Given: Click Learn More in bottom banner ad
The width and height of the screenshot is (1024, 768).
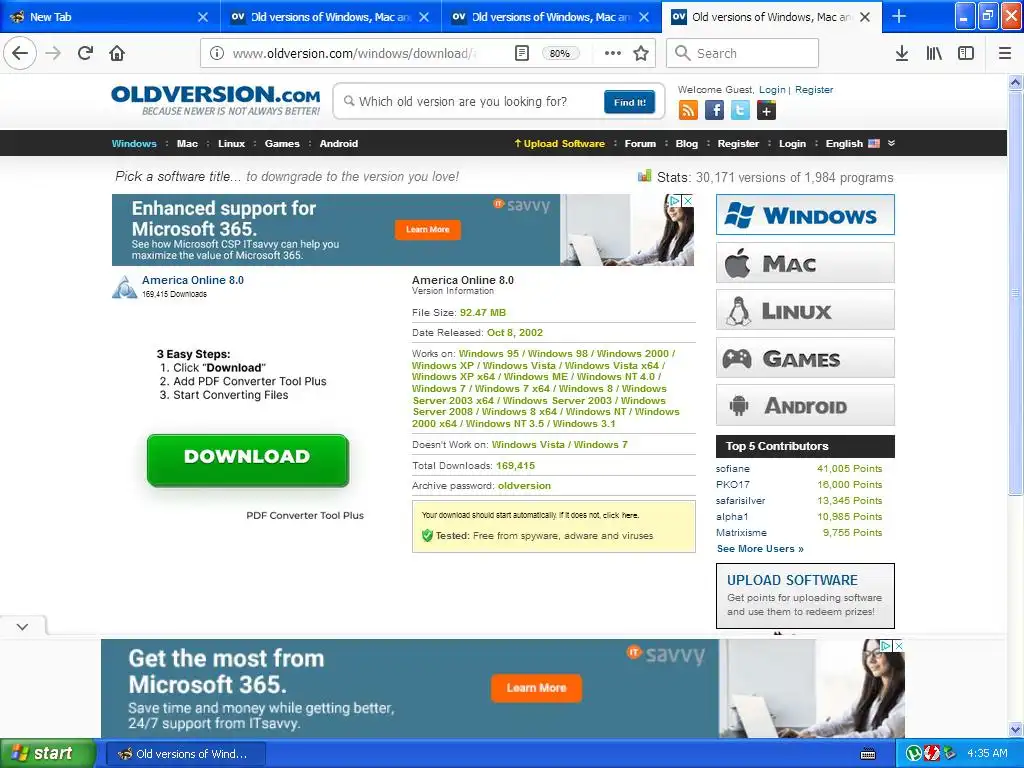Looking at the screenshot, I should pos(536,688).
